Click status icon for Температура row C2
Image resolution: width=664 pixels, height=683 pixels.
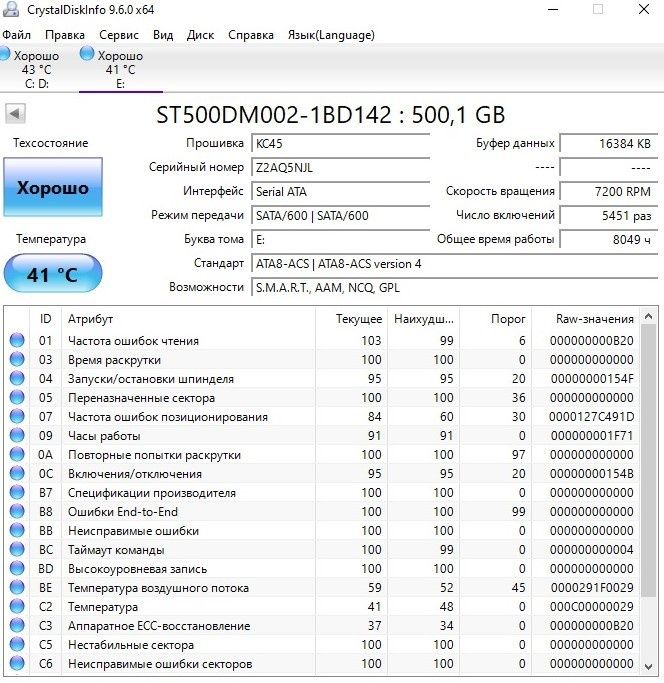click(17, 606)
